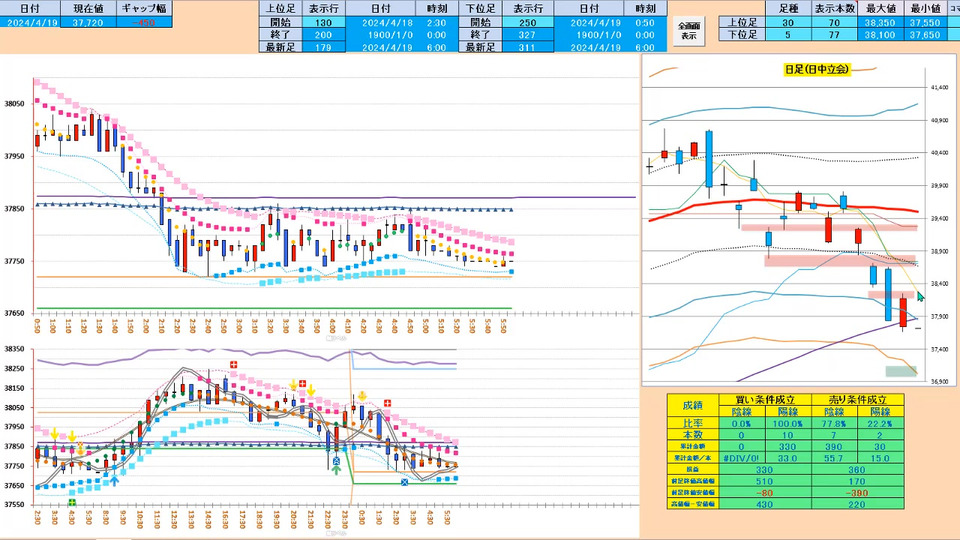Click the green plus marker below lower chart
The height and width of the screenshot is (540, 960).
[x=72, y=503]
